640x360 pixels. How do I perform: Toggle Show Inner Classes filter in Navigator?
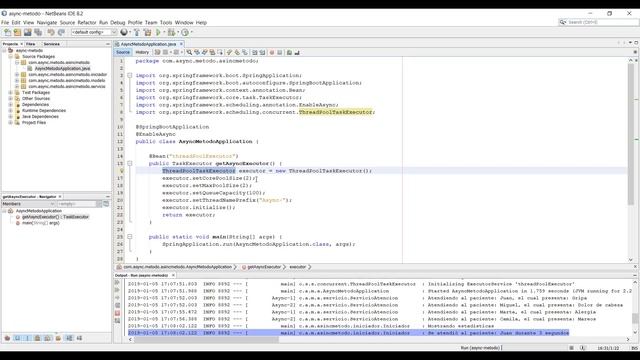pos(48,338)
